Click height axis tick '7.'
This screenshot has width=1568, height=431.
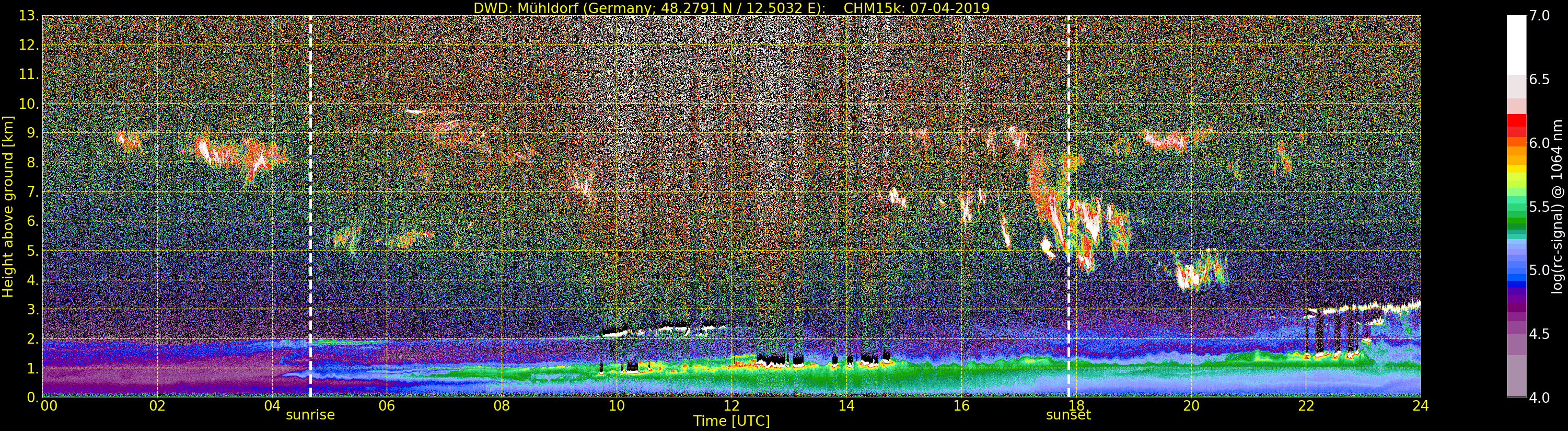[33, 192]
